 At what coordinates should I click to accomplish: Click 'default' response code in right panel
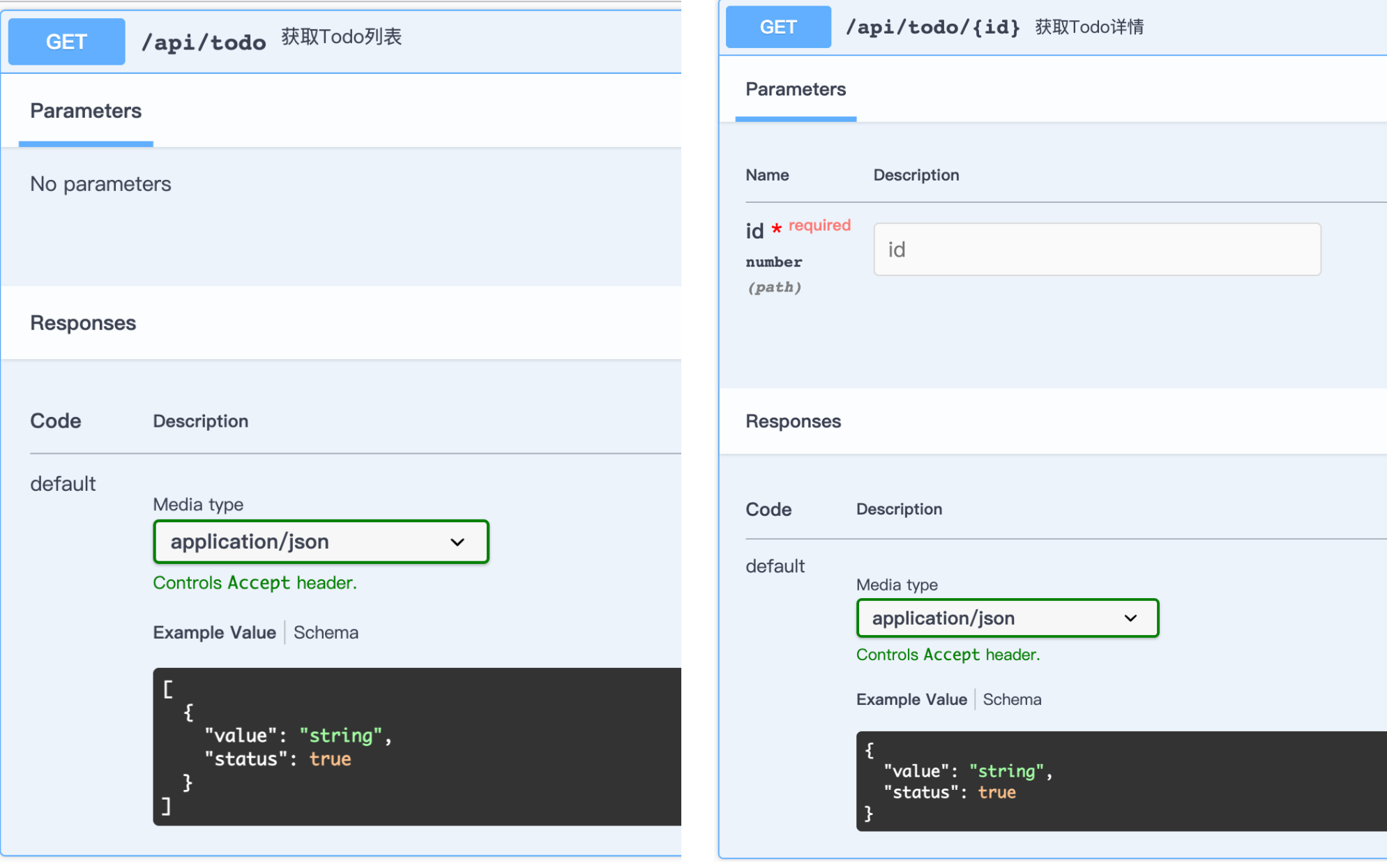point(775,566)
